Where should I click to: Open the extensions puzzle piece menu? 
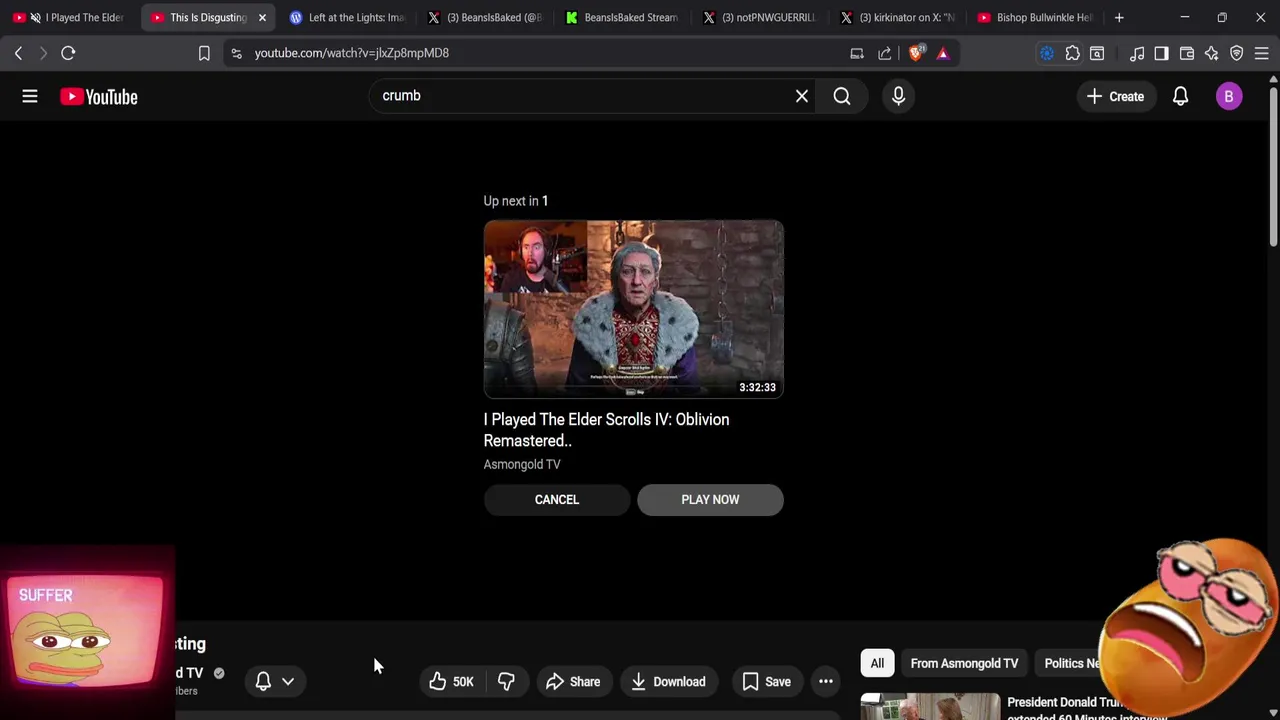[x=1073, y=53]
